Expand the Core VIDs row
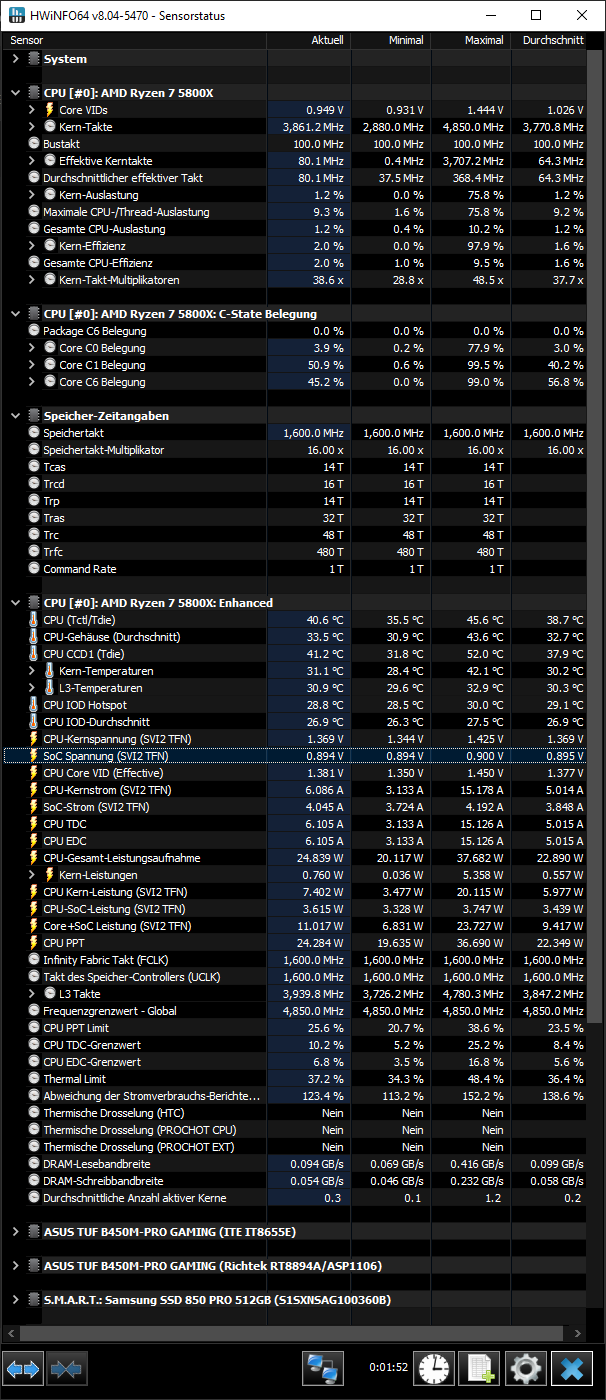606x1400 pixels. point(32,110)
